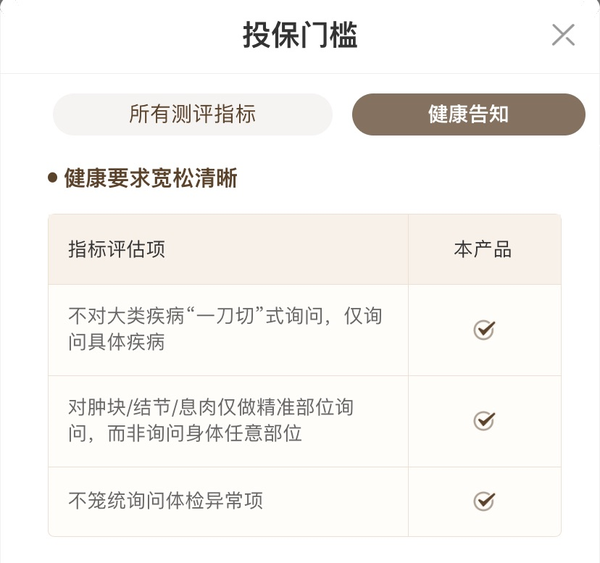Select row text 不对大类疾病一刀切式询问
The width and height of the screenshot is (600, 563).
click(x=225, y=329)
